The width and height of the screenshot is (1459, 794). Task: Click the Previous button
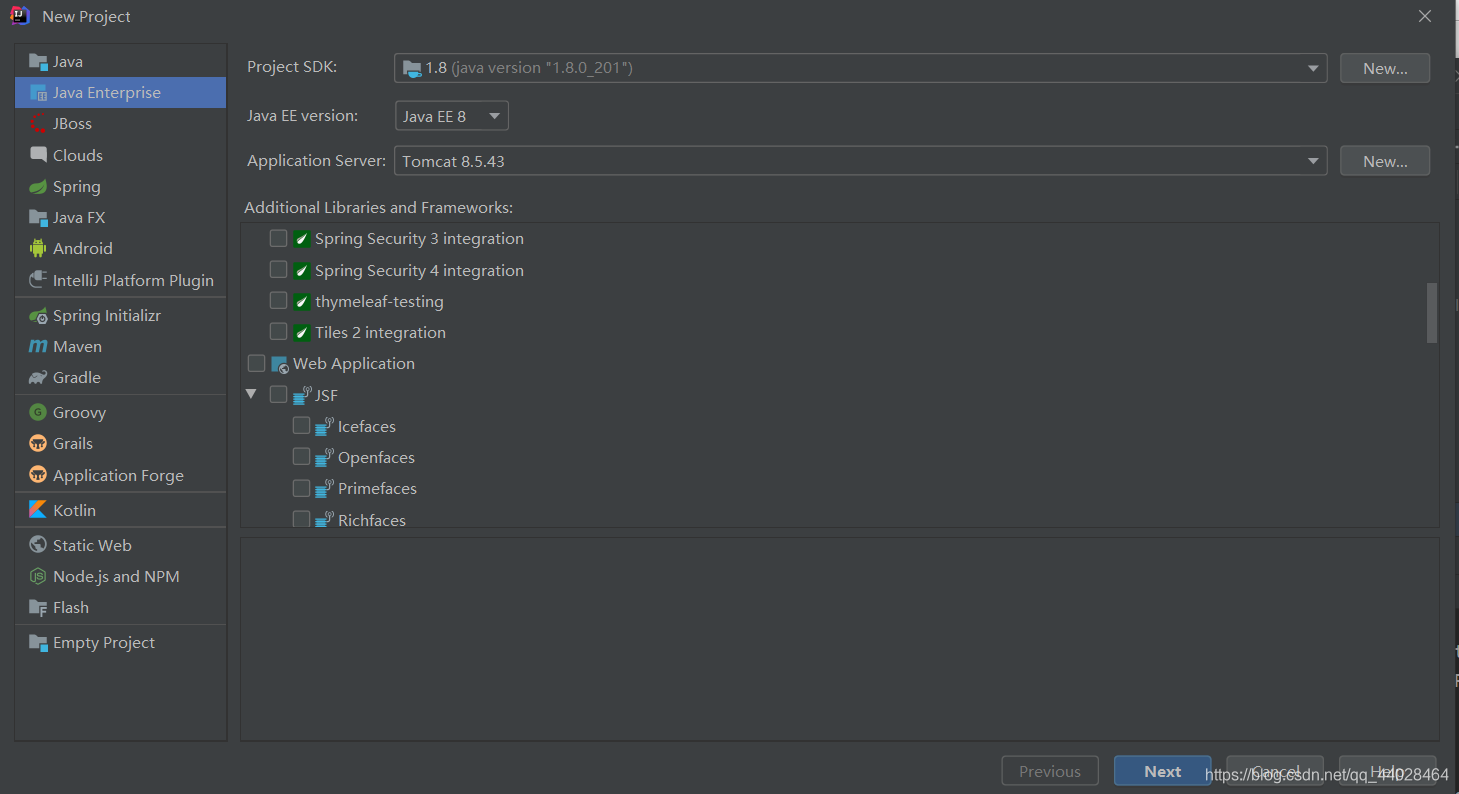pyautogui.click(x=1050, y=771)
